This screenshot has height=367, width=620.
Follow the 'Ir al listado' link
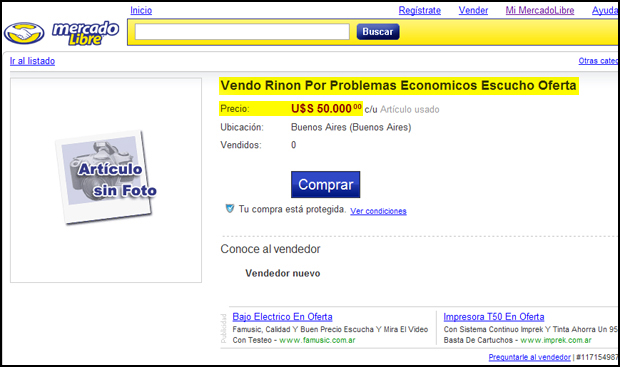[32, 61]
